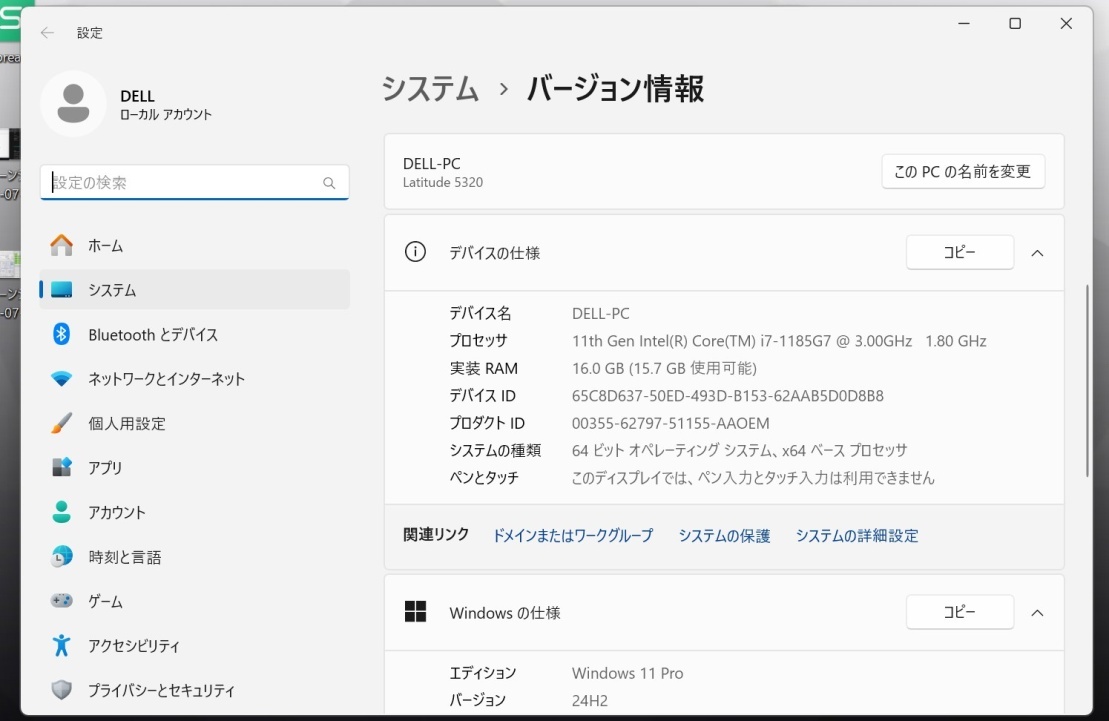Copy device specifications with コピー button
1109x721 pixels.
[960, 252]
